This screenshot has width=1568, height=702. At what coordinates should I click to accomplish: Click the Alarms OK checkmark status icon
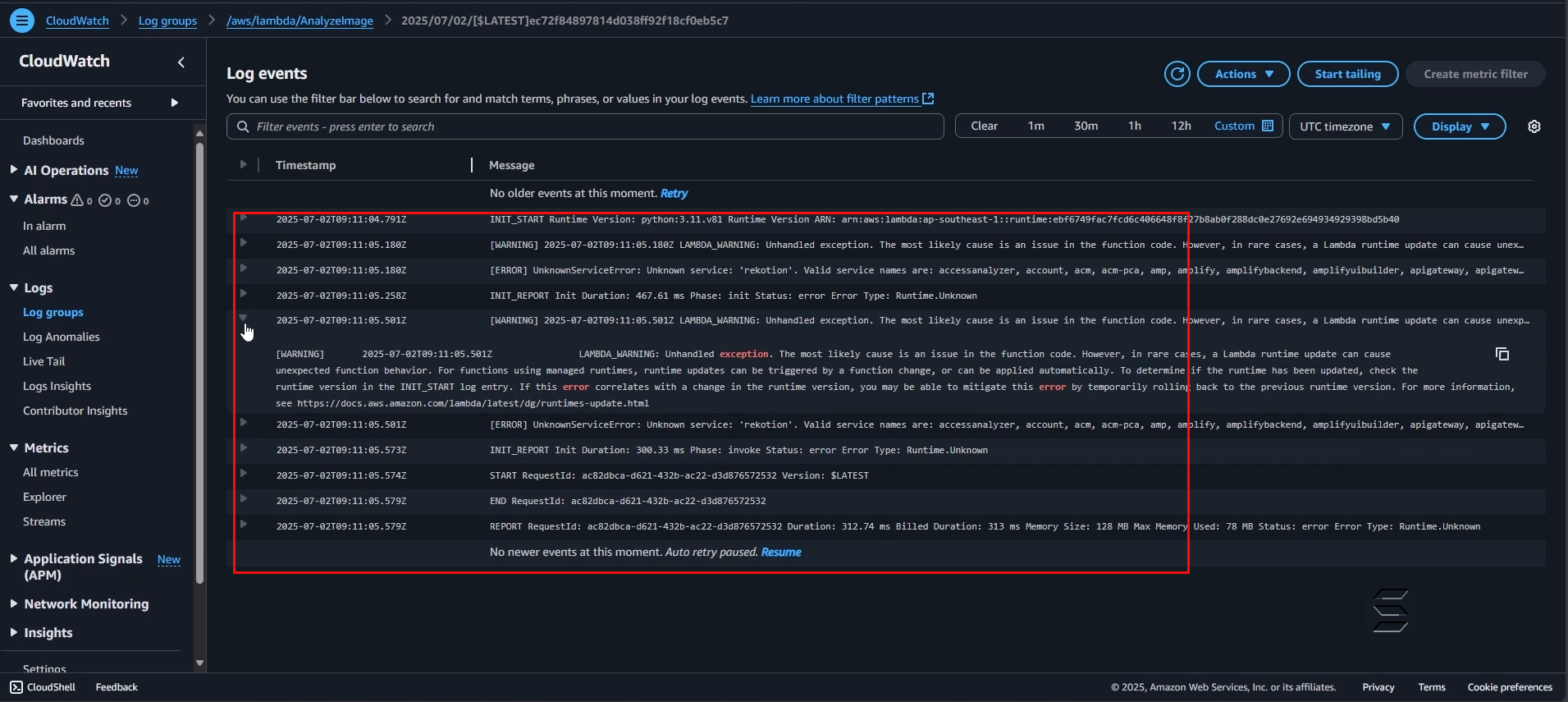tap(105, 200)
